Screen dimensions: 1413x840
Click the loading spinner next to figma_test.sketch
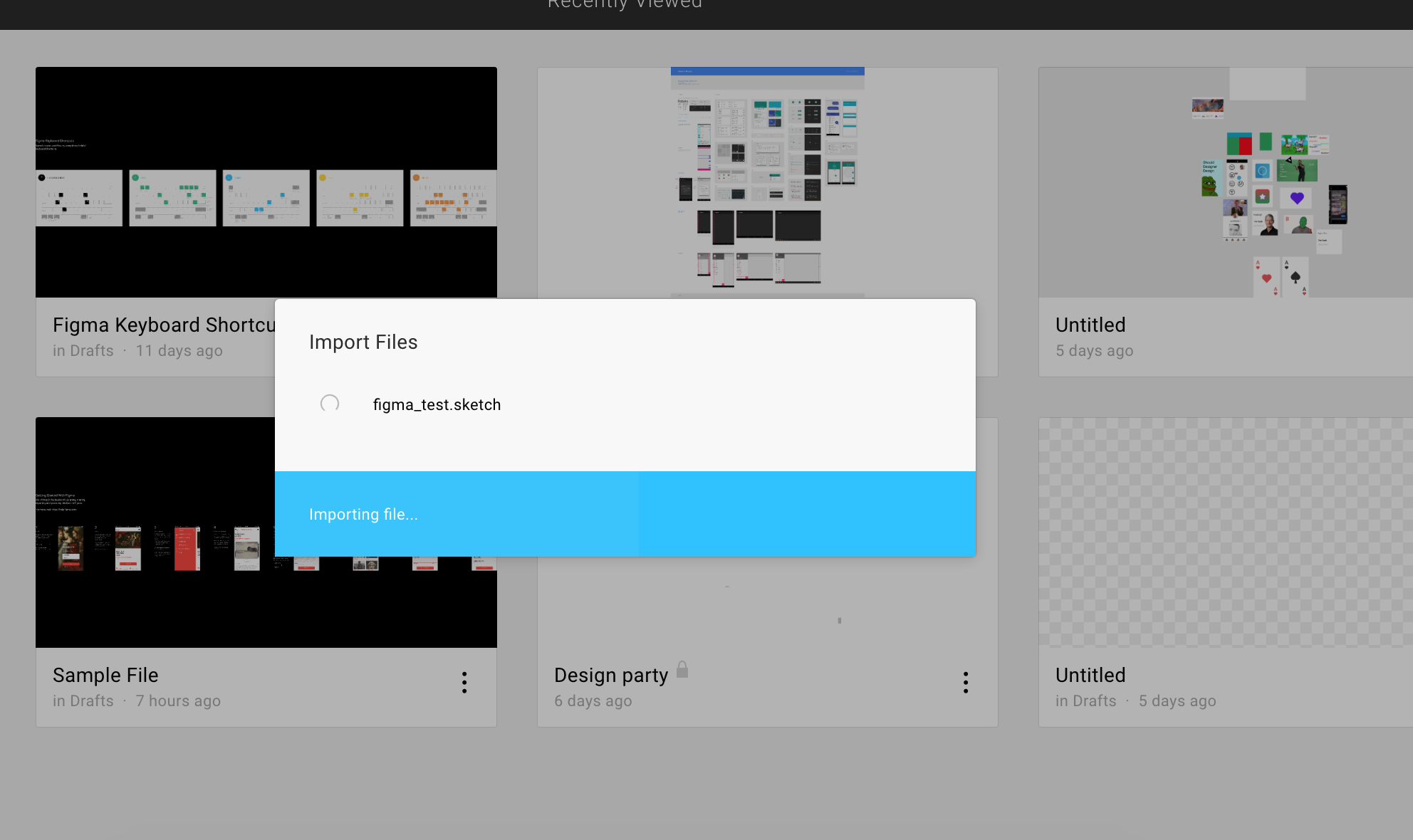click(x=330, y=404)
